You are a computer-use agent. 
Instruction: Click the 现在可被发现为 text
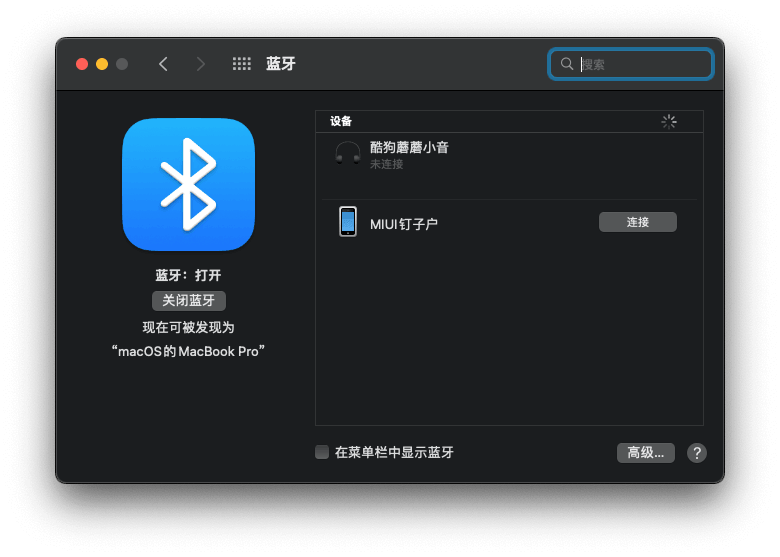click(188, 327)
